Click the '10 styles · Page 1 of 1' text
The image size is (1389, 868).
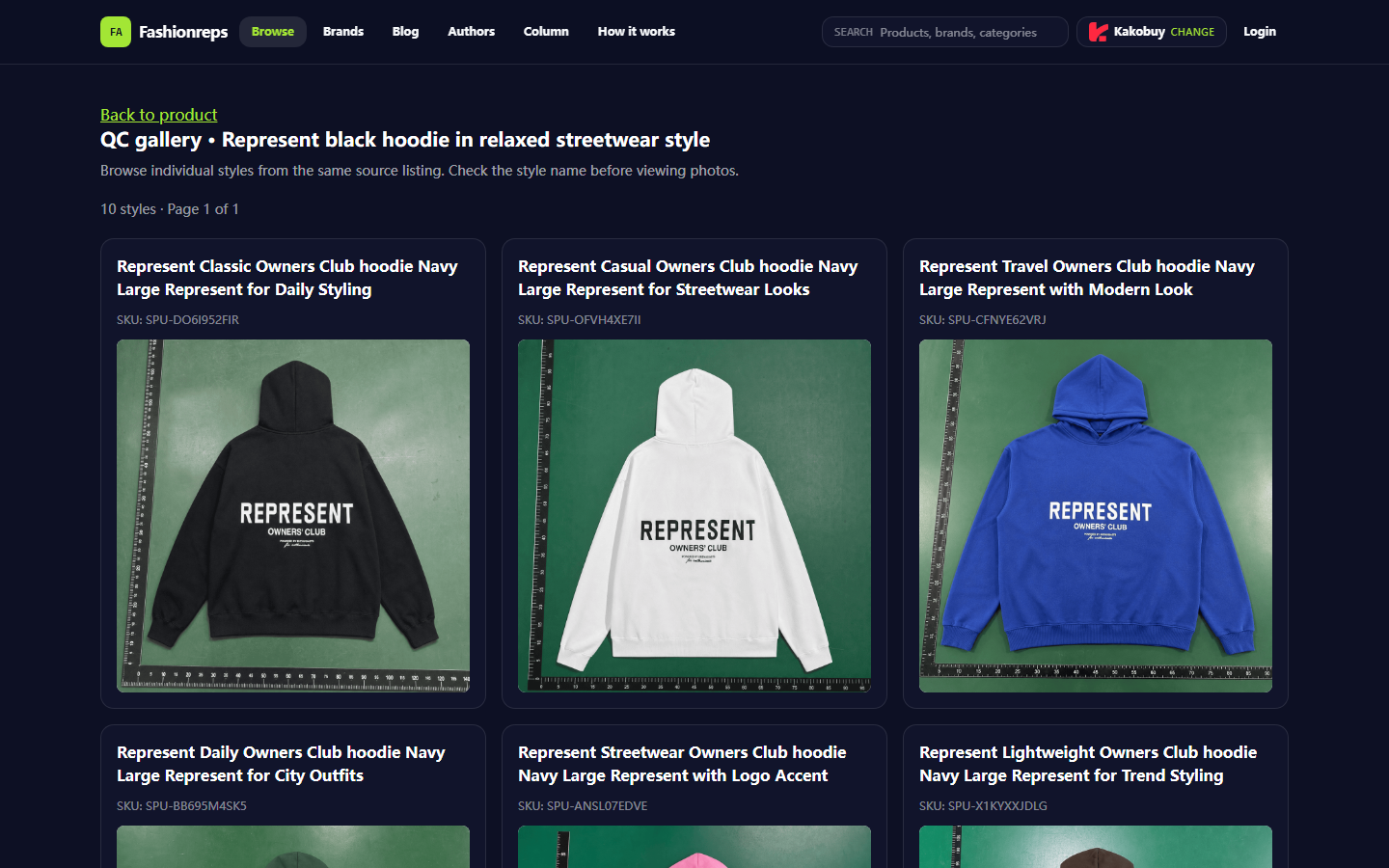(x=170, y=209)
